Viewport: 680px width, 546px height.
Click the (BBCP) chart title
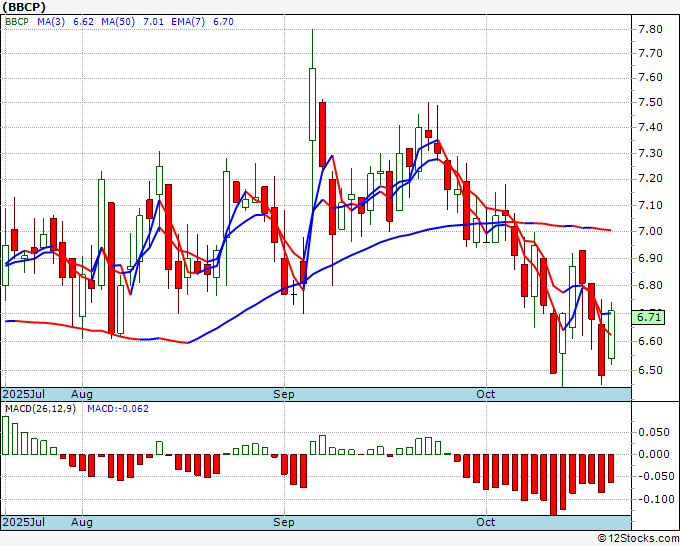24,7
